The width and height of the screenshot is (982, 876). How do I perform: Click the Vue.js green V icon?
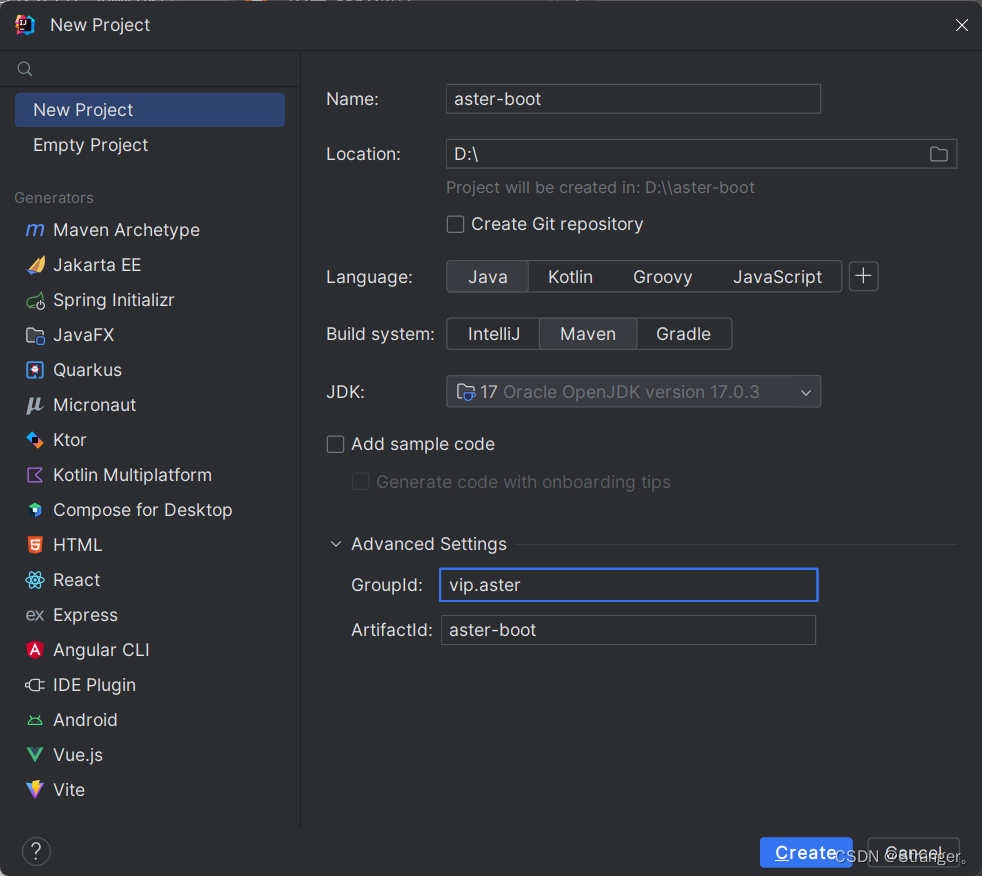pos(35,755)
